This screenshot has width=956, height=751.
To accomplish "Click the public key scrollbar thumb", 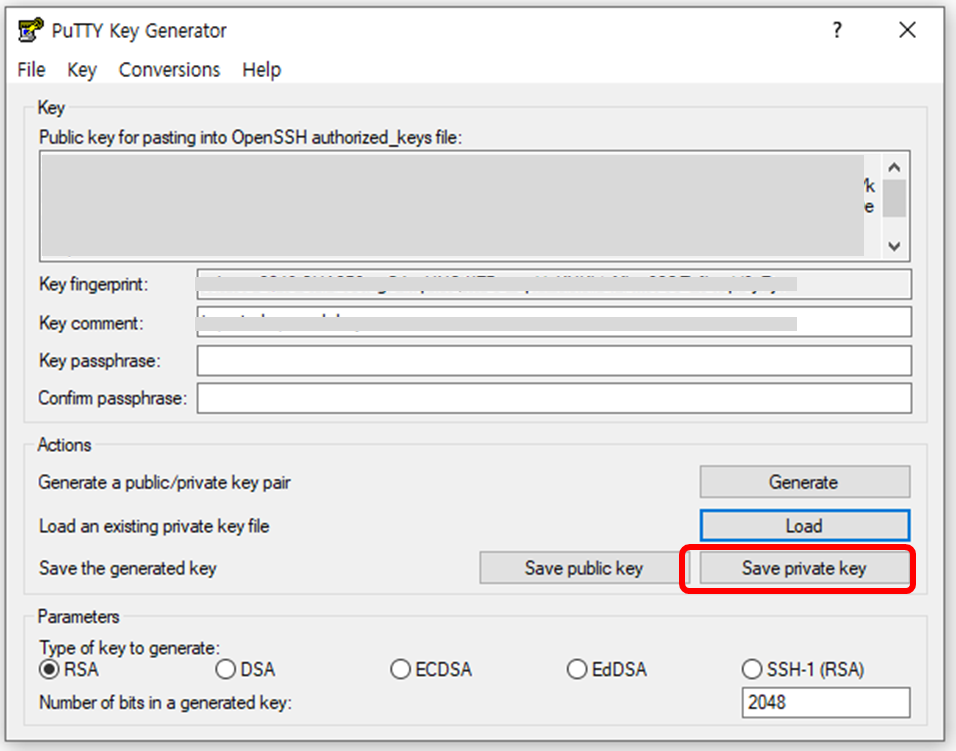I will tap(894, 198).
